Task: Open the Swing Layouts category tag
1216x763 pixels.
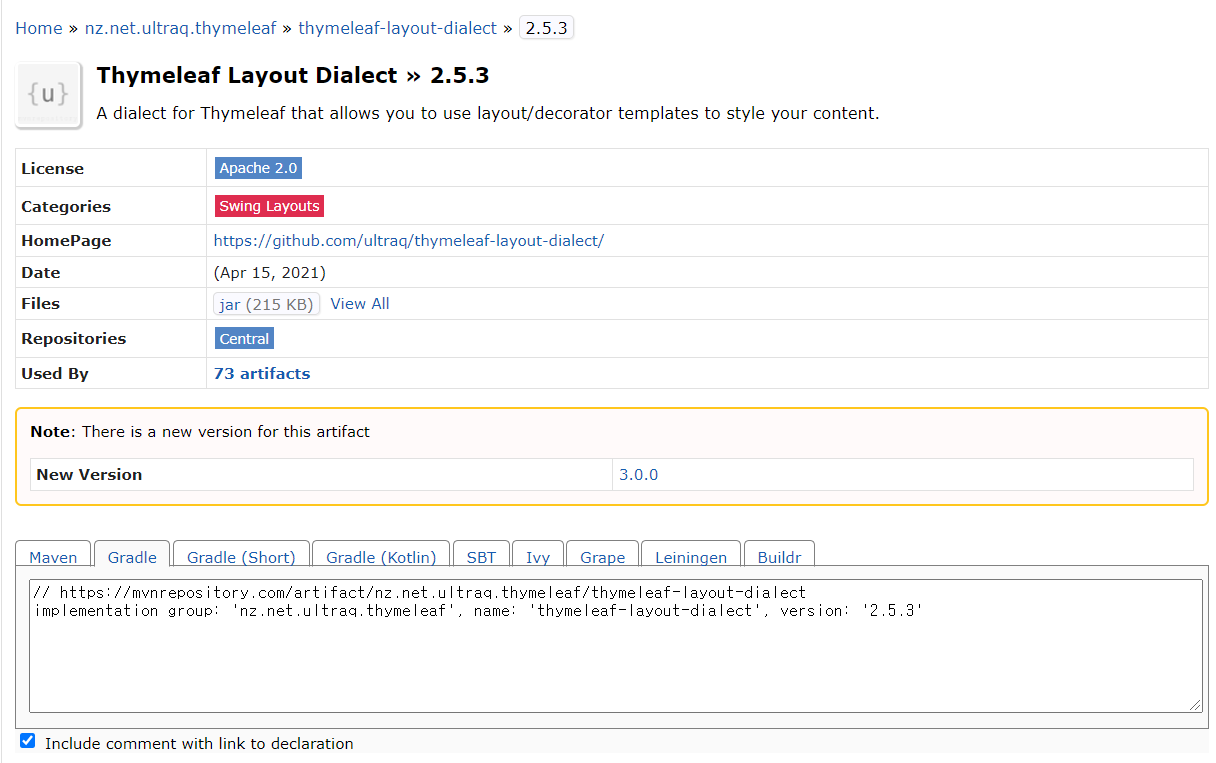Action: (x=270, y=206)
